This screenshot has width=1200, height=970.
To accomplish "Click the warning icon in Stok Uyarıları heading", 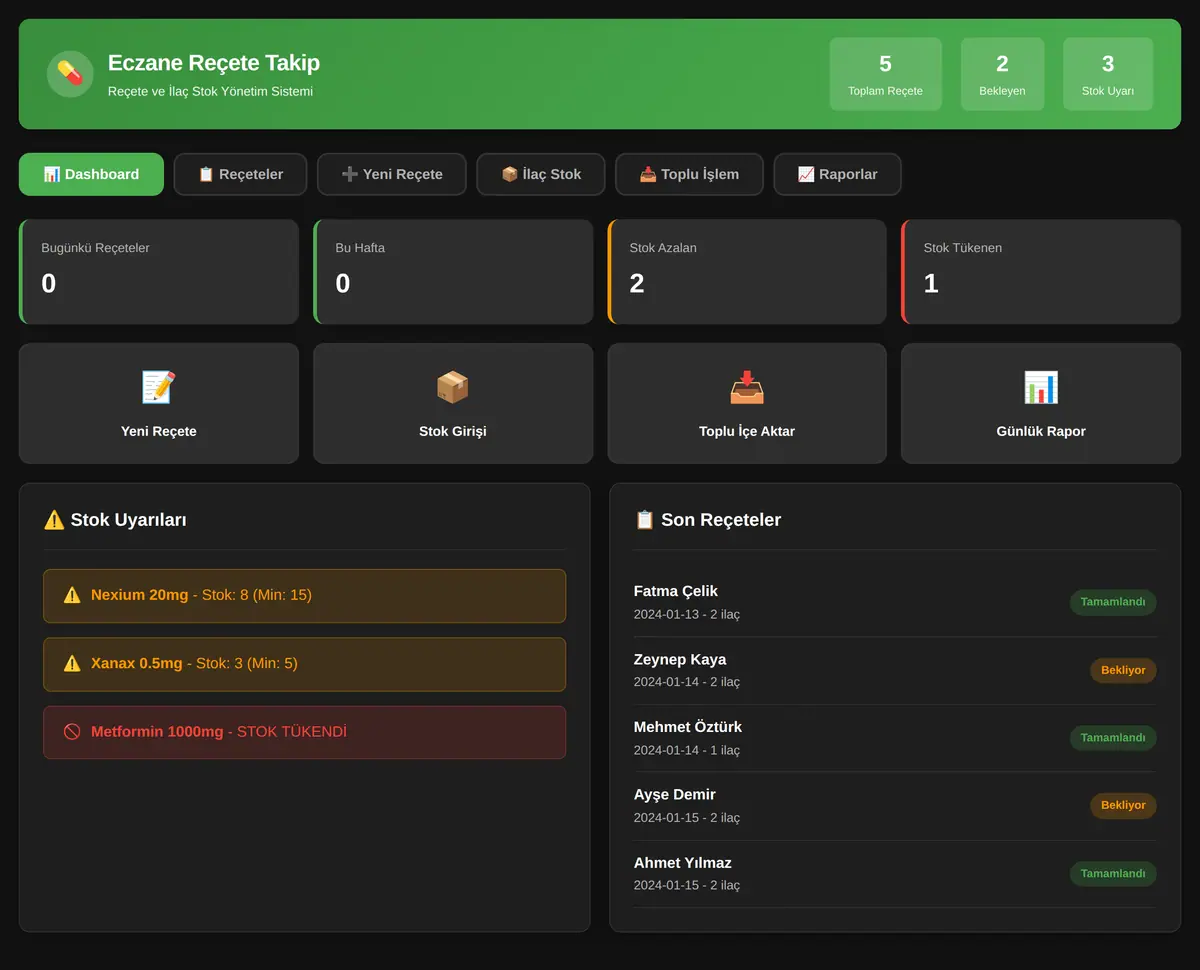I will (x=54, y=519).
